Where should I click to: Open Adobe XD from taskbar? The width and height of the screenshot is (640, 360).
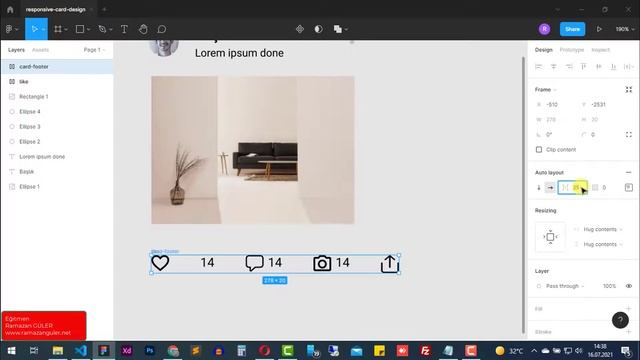click(x=127, y=351)
